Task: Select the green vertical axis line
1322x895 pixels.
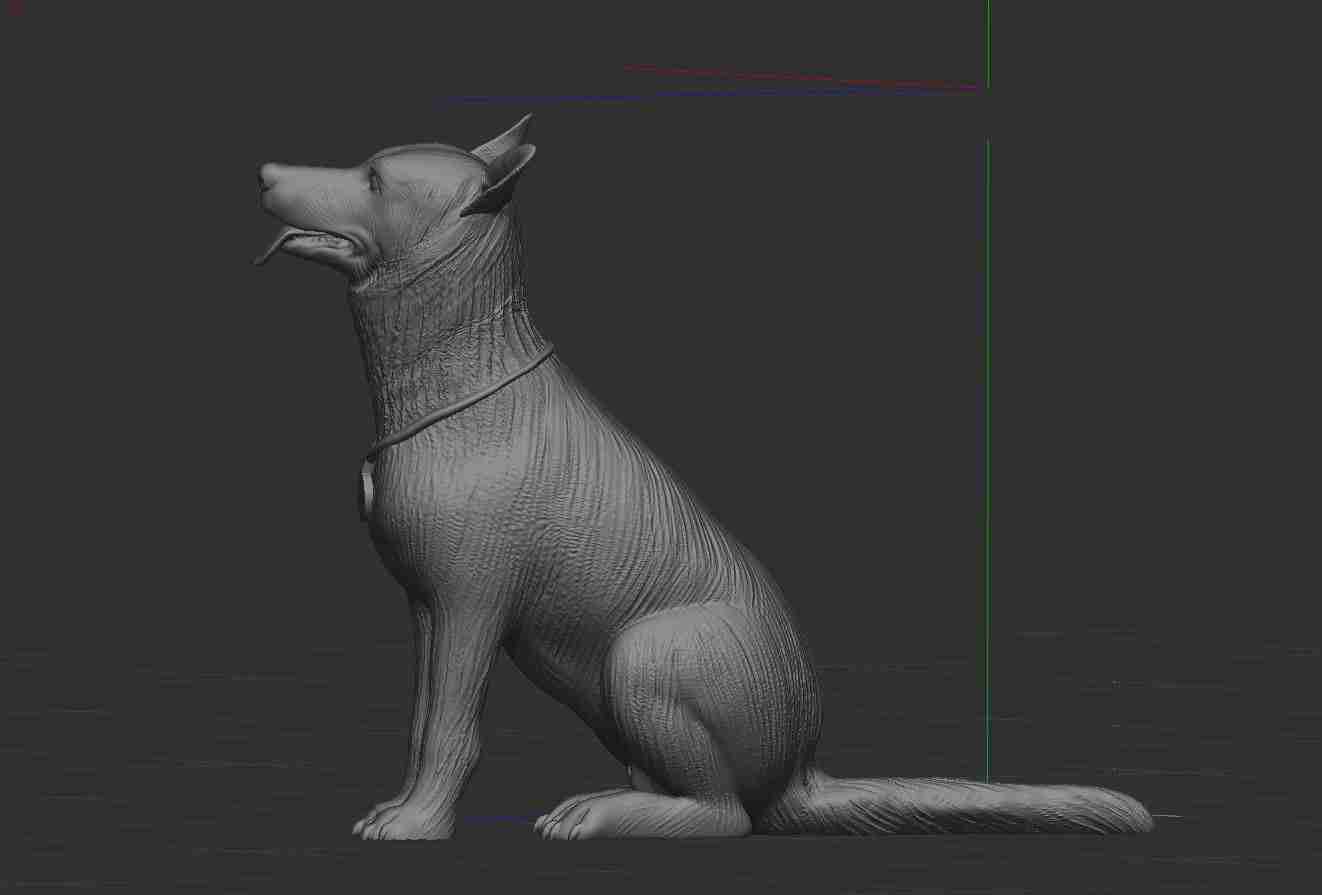Action: pyautogui.click(x=989, y=400)
